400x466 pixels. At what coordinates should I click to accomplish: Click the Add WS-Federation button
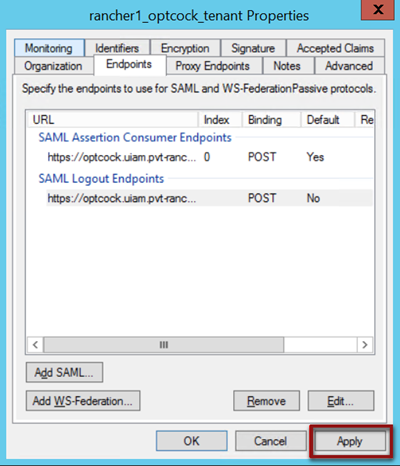point(83,401)
